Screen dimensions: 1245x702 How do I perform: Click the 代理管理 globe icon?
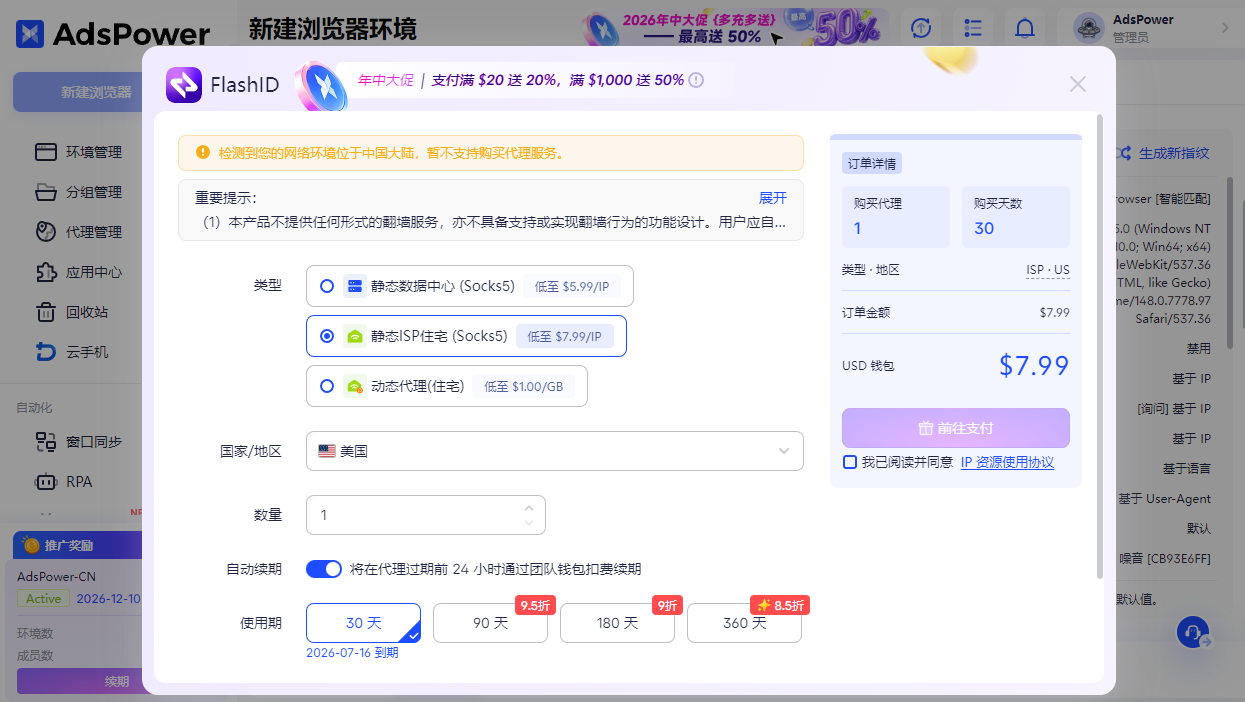click(46, 232)
